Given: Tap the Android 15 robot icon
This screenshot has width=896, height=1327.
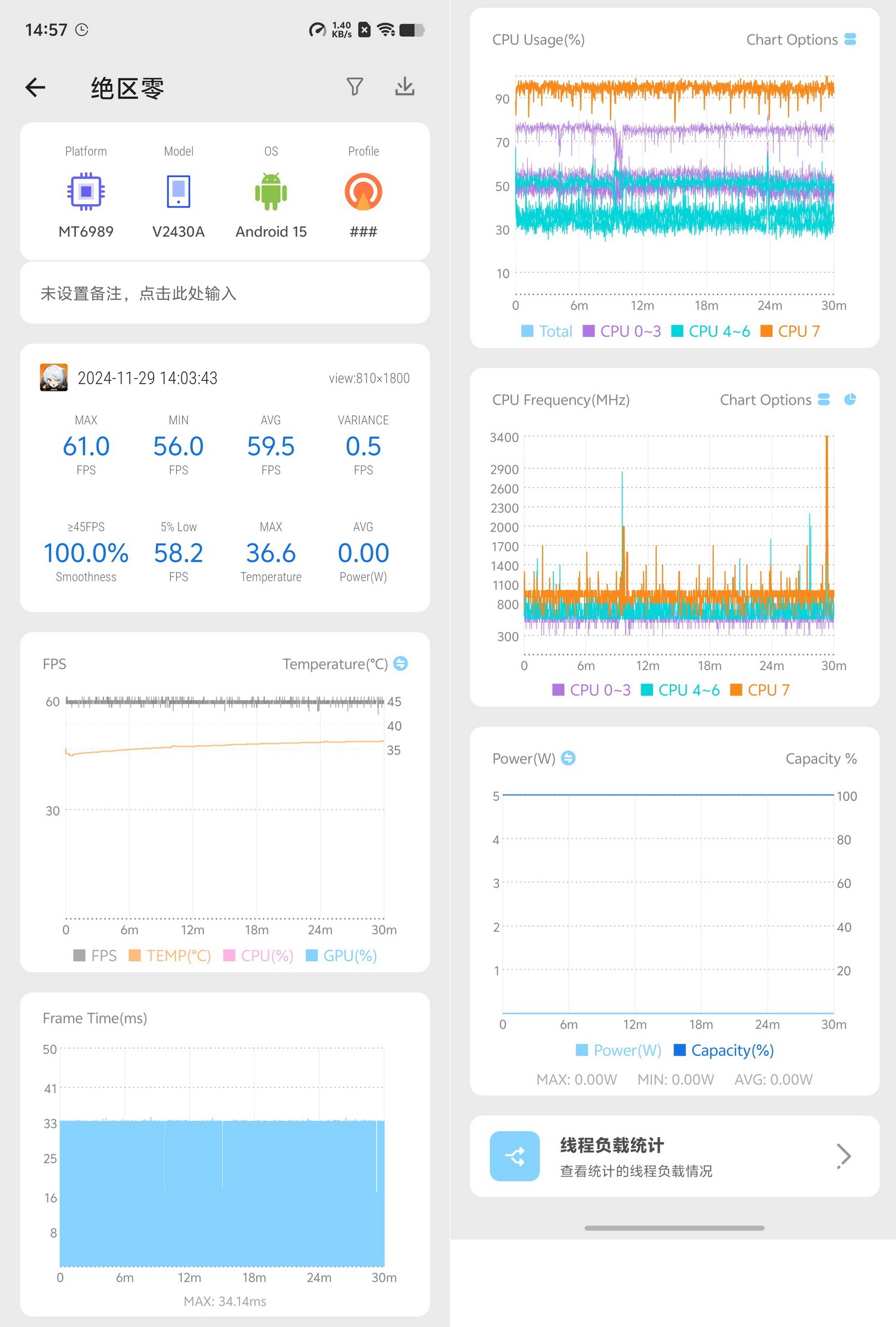Looking at the screenshot, I should point(271,191).
